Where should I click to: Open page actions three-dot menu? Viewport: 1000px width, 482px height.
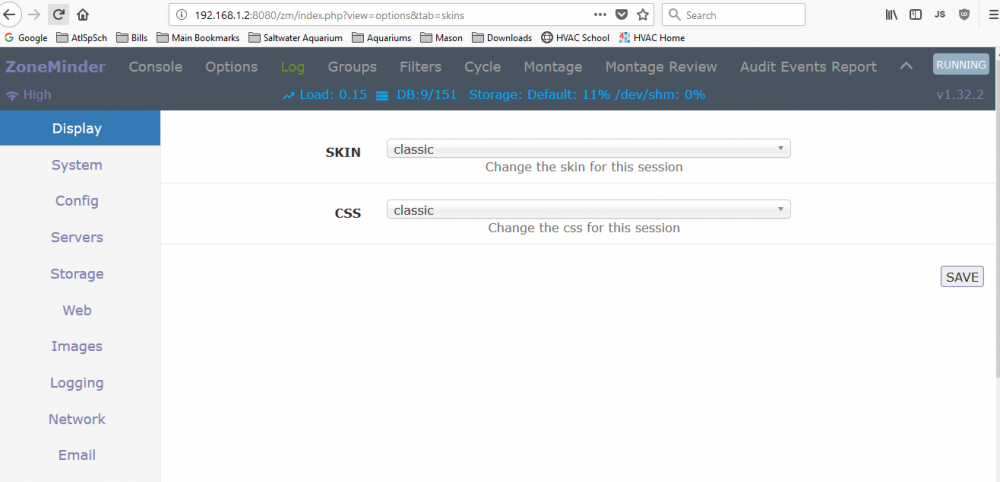tap(600, 15)
